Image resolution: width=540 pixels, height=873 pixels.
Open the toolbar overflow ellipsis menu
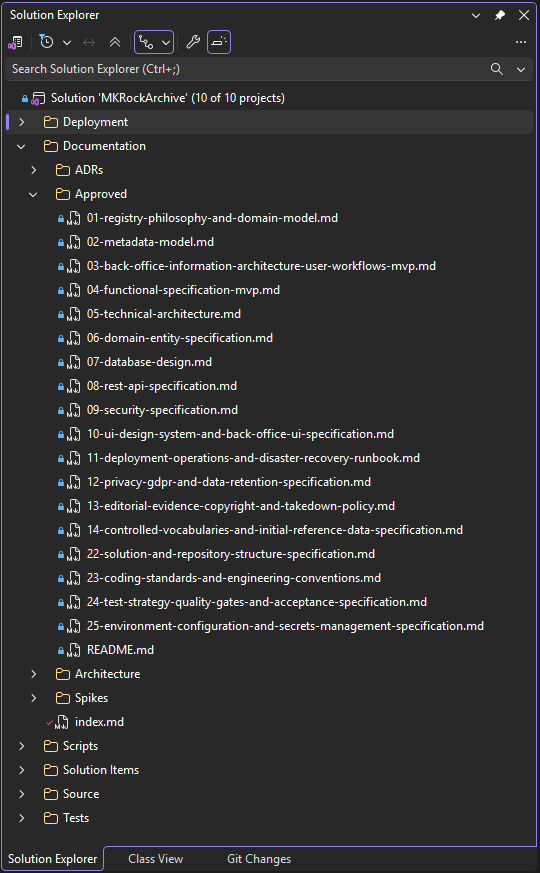click(x=521, y=42)
